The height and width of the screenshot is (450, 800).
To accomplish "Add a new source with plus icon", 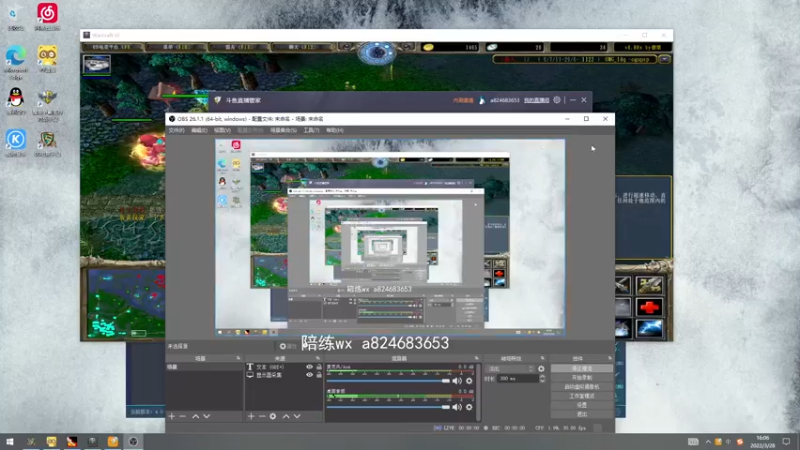I will coord(251,416).
